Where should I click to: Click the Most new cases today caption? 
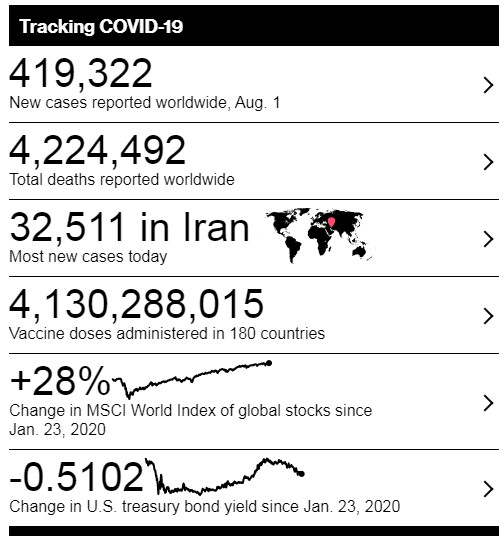click(x=88, y=257)
